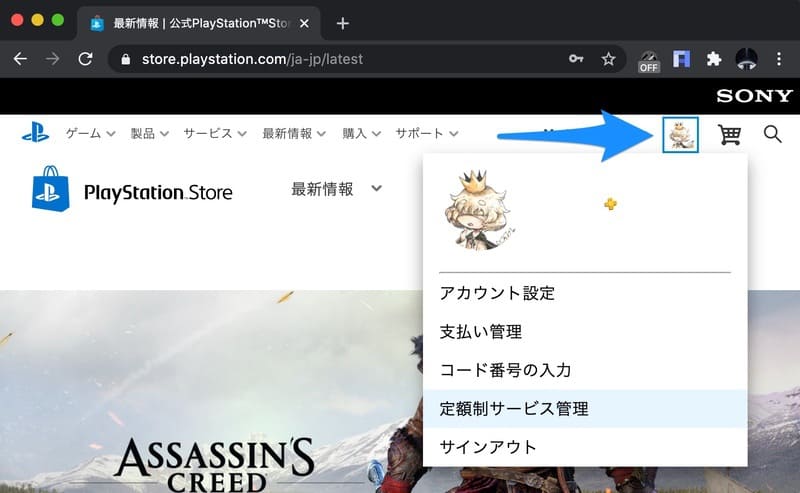800x493 pixels.
Task: Expand the 製品 dropdown menu
Action: click(x=149, y=133)
